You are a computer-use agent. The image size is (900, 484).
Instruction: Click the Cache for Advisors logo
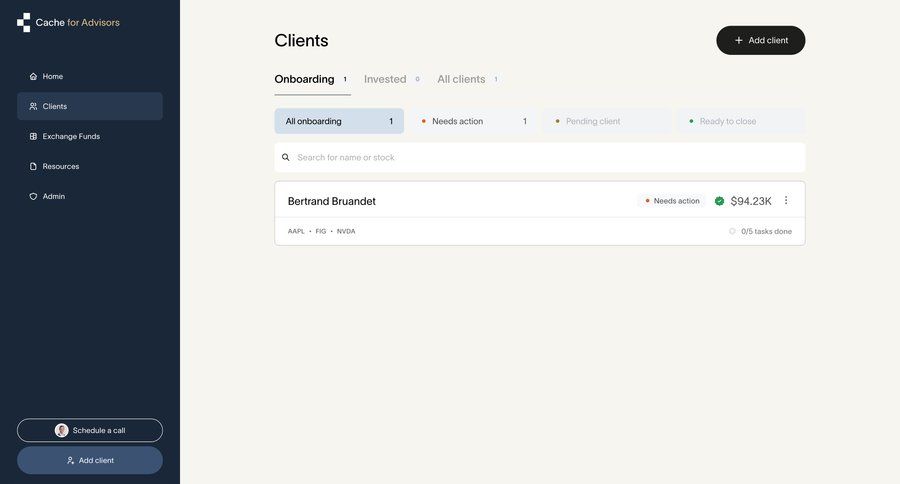tap(68, 22)
